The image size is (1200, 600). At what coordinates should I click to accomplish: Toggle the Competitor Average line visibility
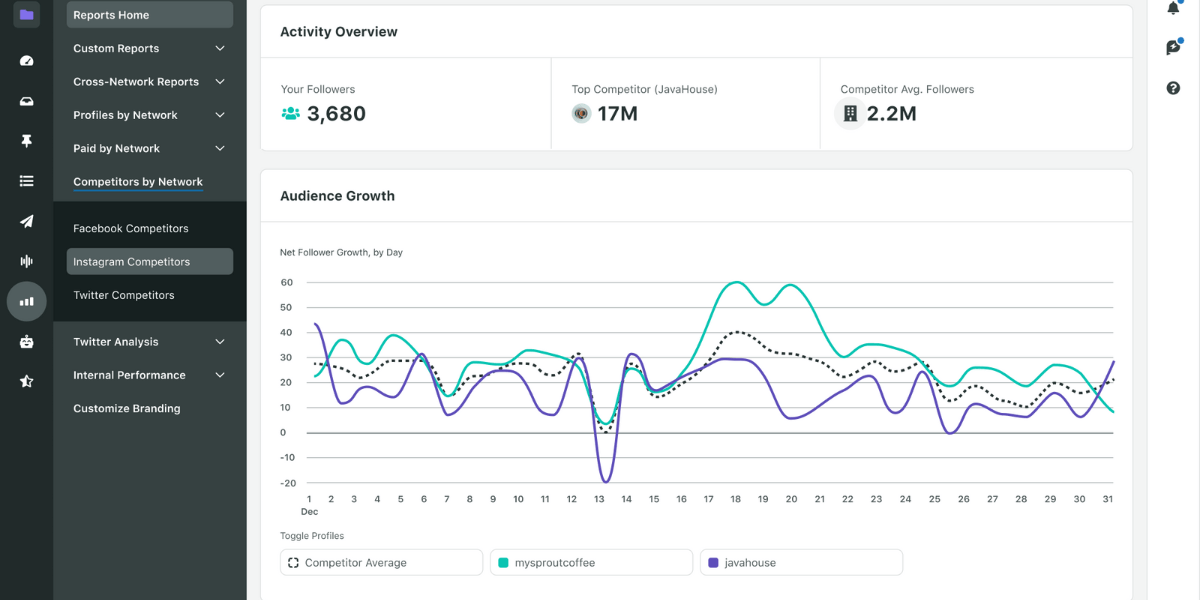click(x=381, y=562)
